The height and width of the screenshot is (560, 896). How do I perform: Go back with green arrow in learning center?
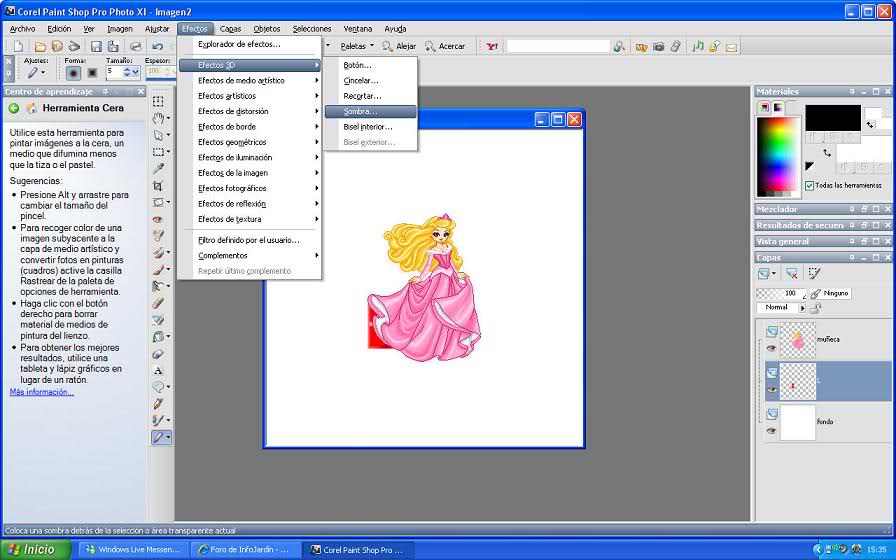[x=14, y=108]
